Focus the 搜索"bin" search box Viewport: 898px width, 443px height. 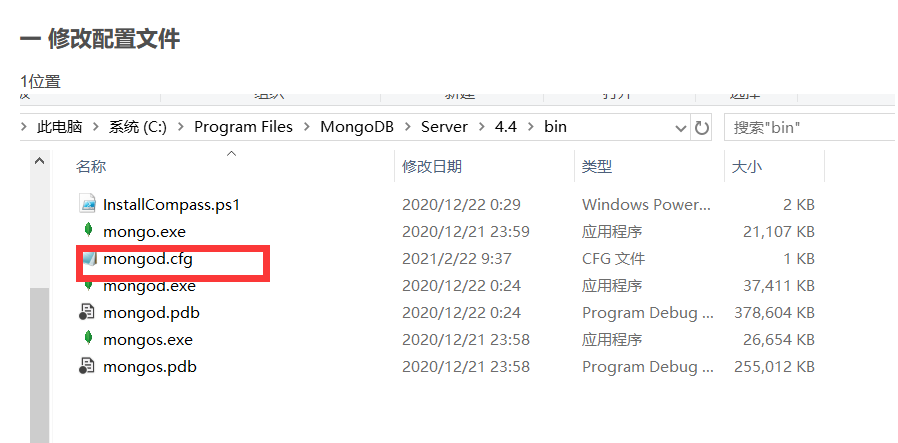coord(810,127)
